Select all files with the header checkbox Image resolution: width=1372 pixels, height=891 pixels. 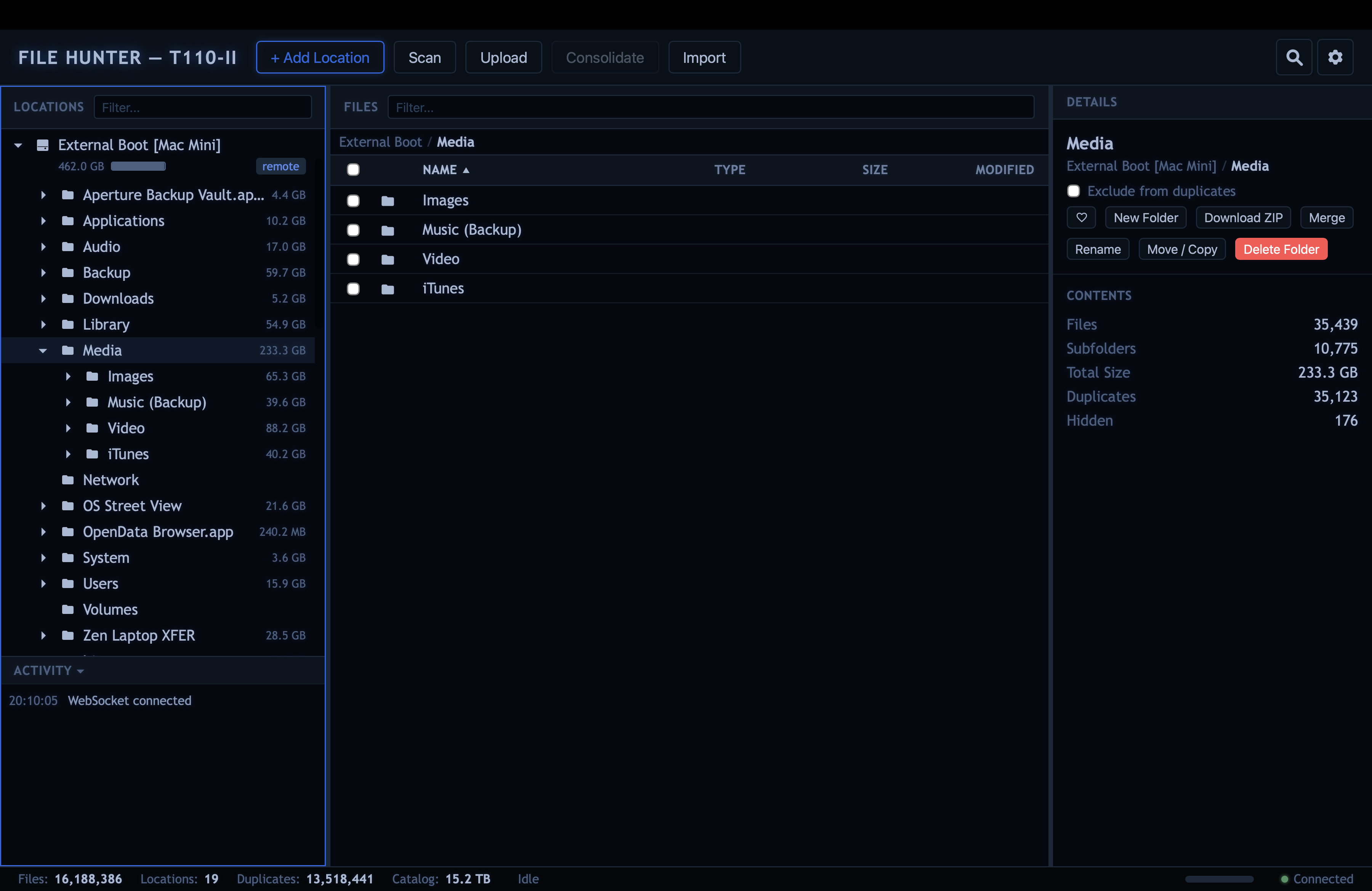click(x=353, y=170)
